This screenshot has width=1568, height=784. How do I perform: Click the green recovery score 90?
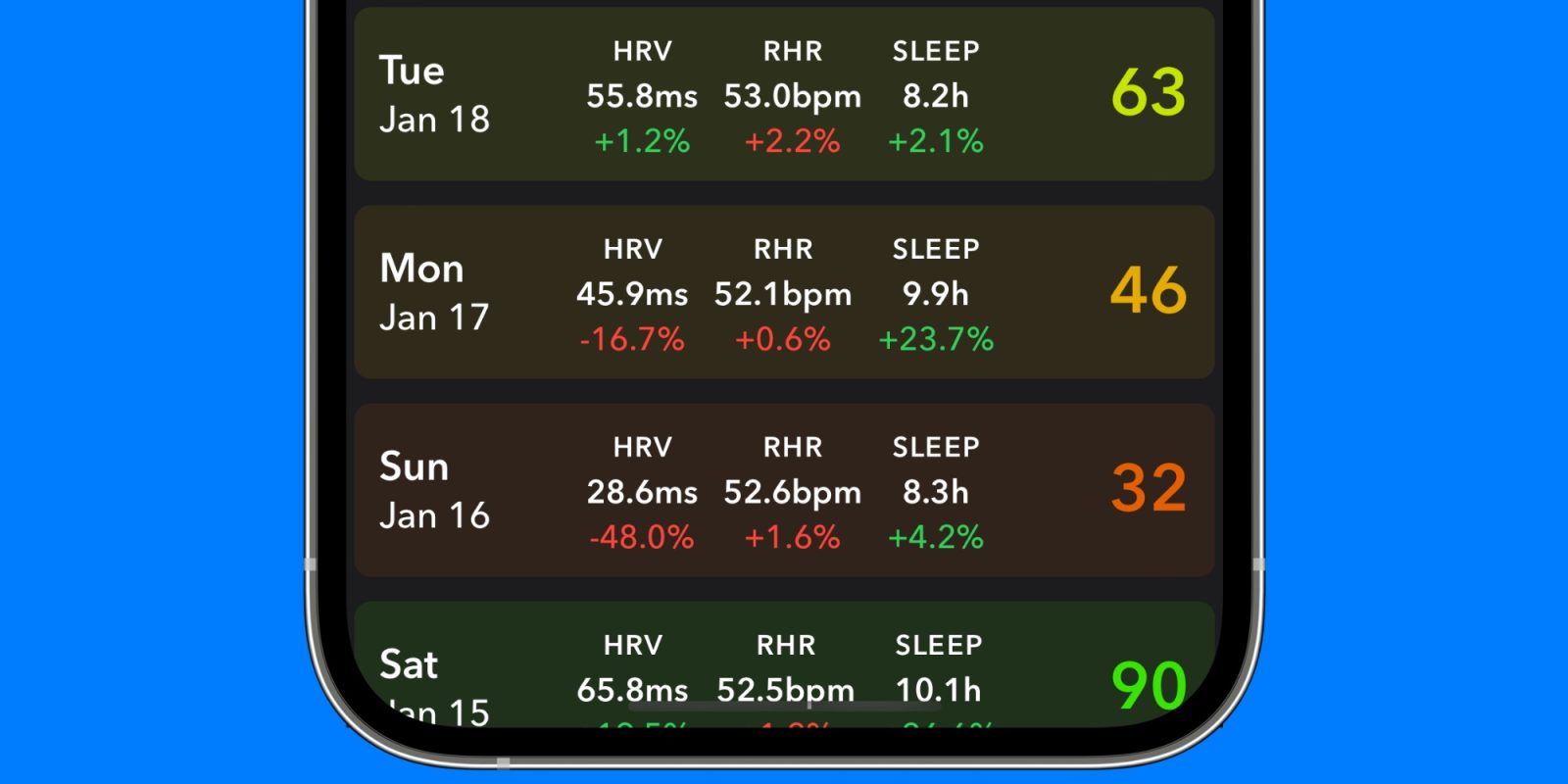(1148, 685)
